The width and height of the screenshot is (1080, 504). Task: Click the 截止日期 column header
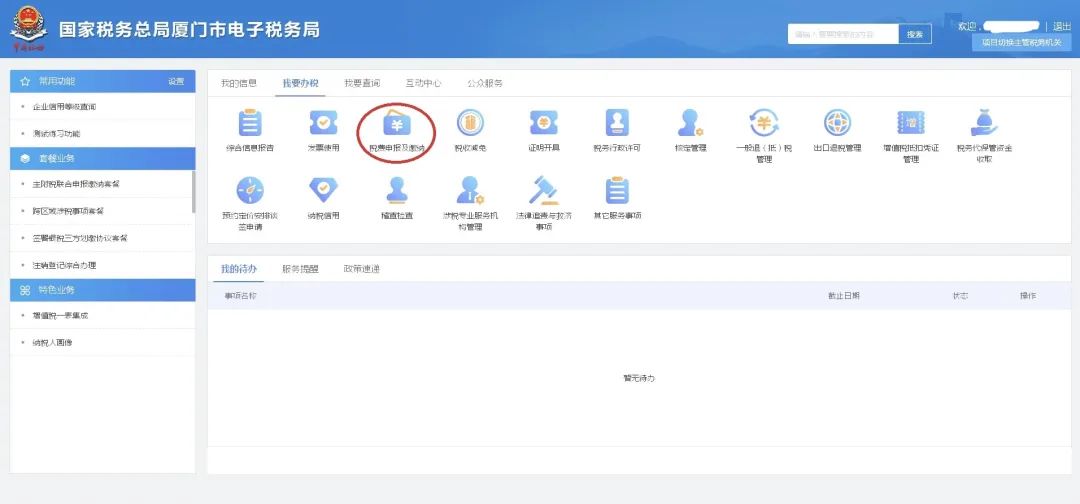pyautogui.click(x=844, y=296)
